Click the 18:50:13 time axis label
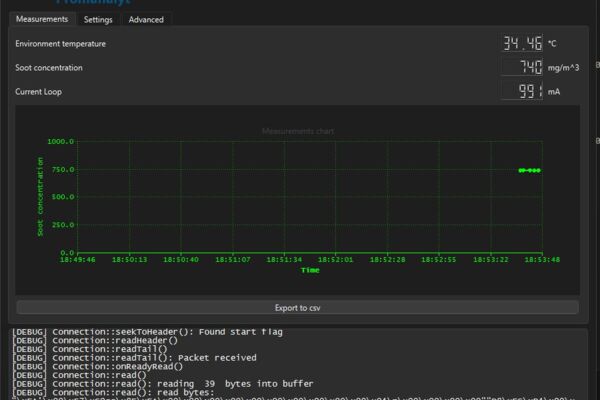Viewport: 600px width, 400px height. 129,260
